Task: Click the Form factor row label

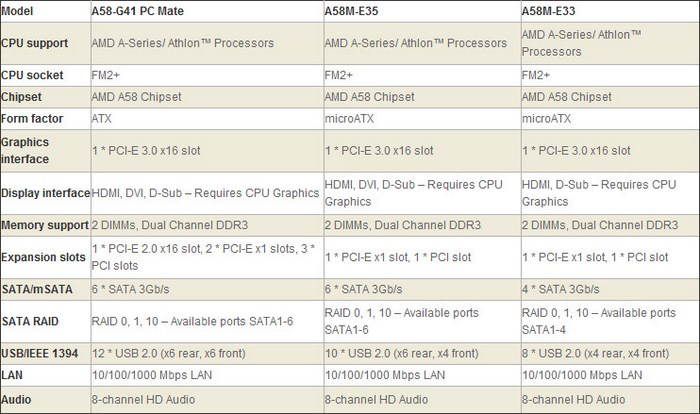Action: pos(33,118)
